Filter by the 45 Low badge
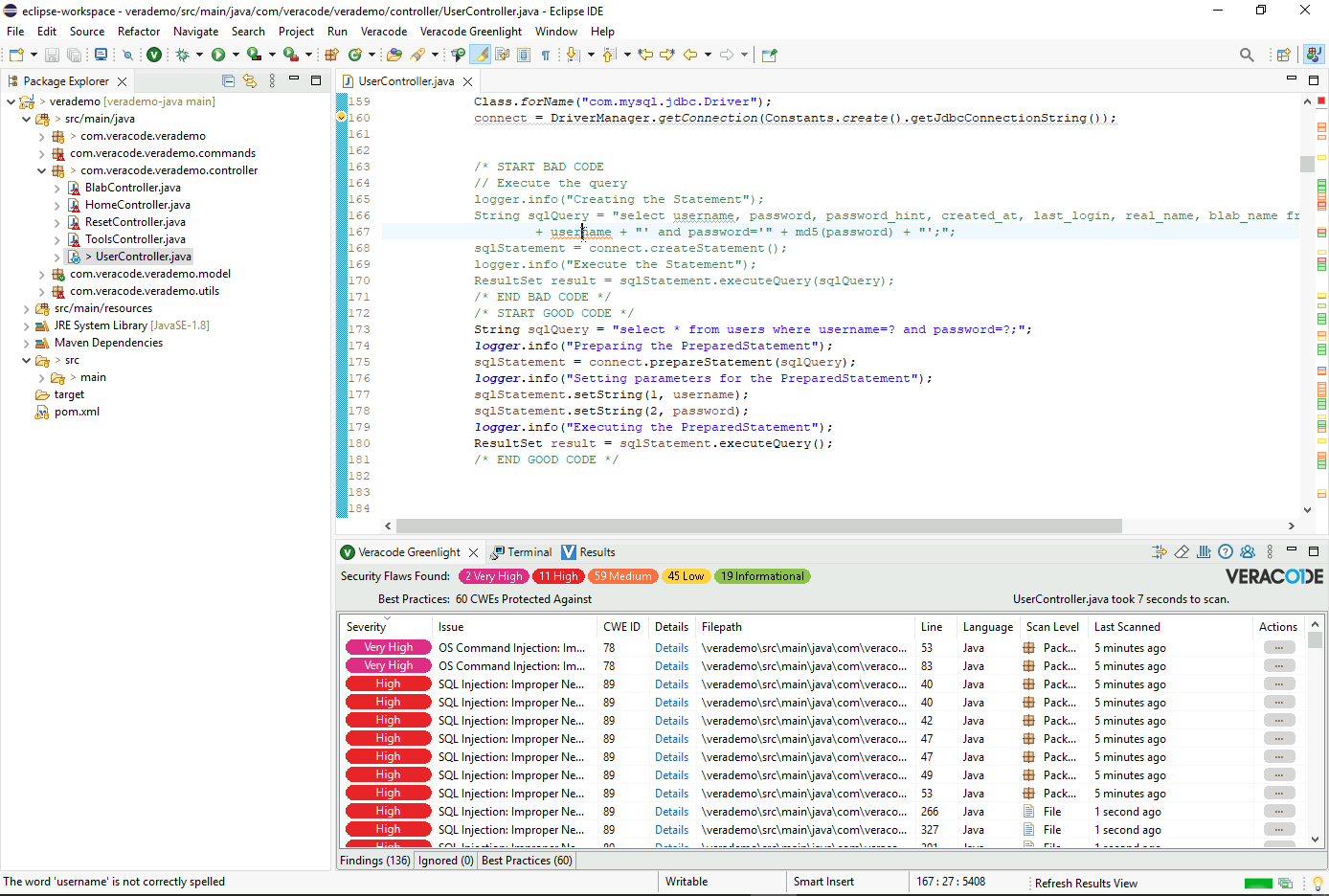1329x896 pixels. point(686,576)
